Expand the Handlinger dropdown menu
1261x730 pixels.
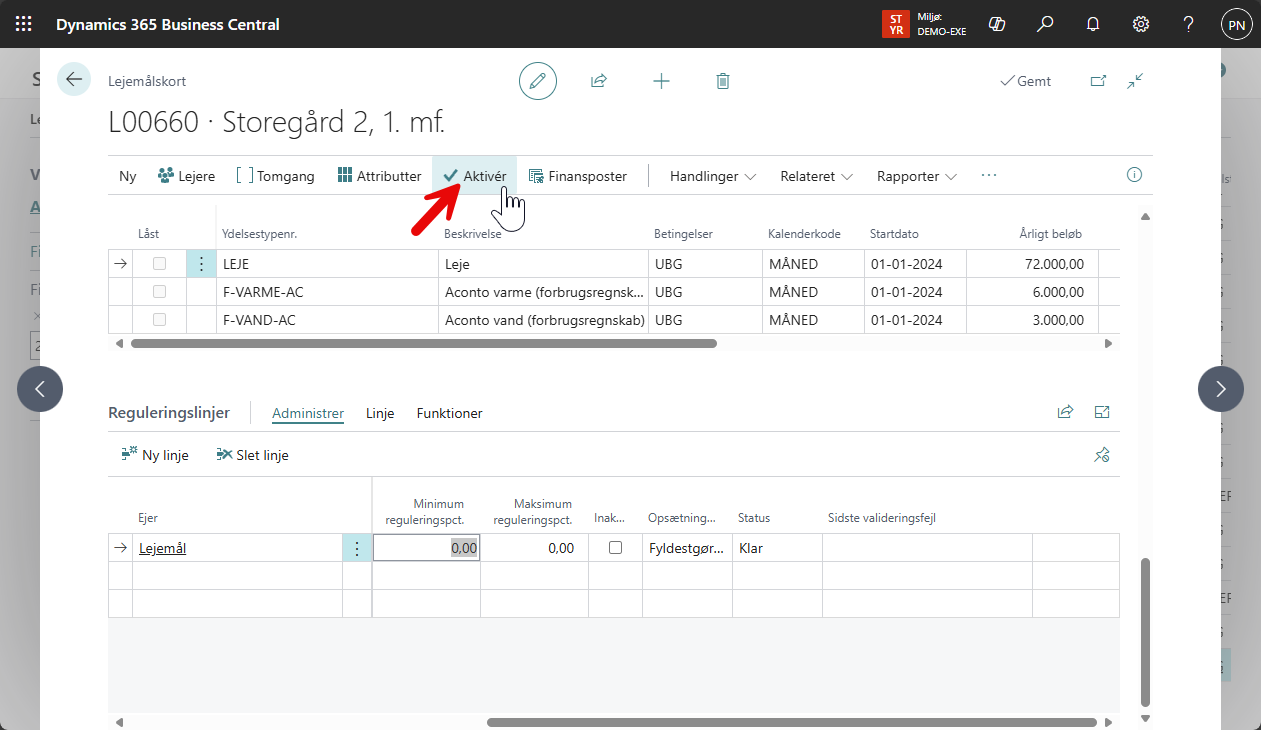[712, 176]
